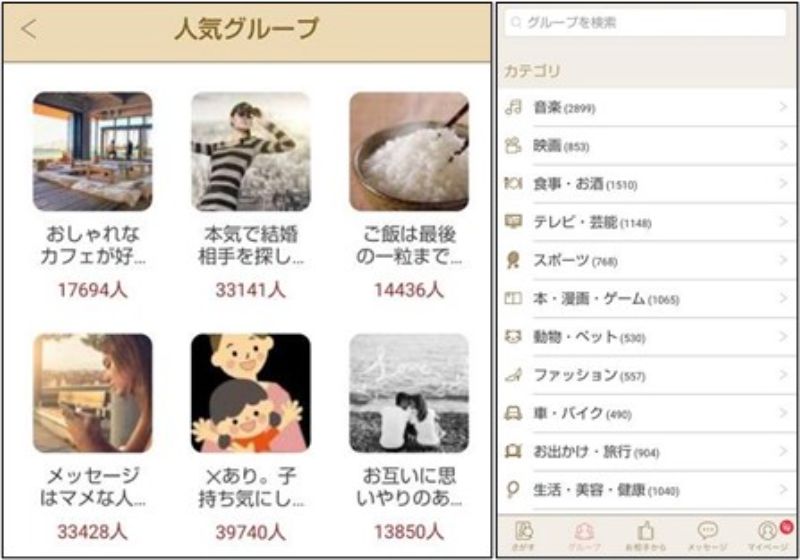The height and width of the screenshot is (560, 800).
Task: Tap the music note icon for 音楽
Action: coord(513,107)
